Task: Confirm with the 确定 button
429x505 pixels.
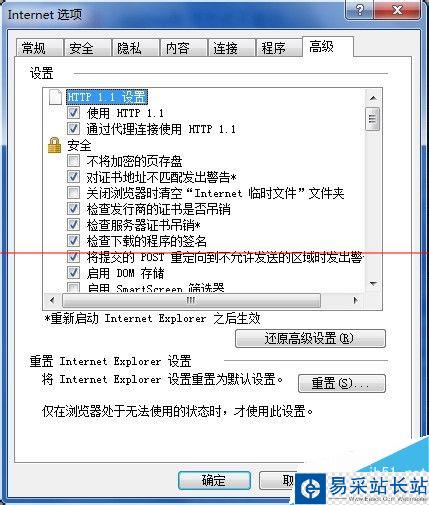Action: 214,481
